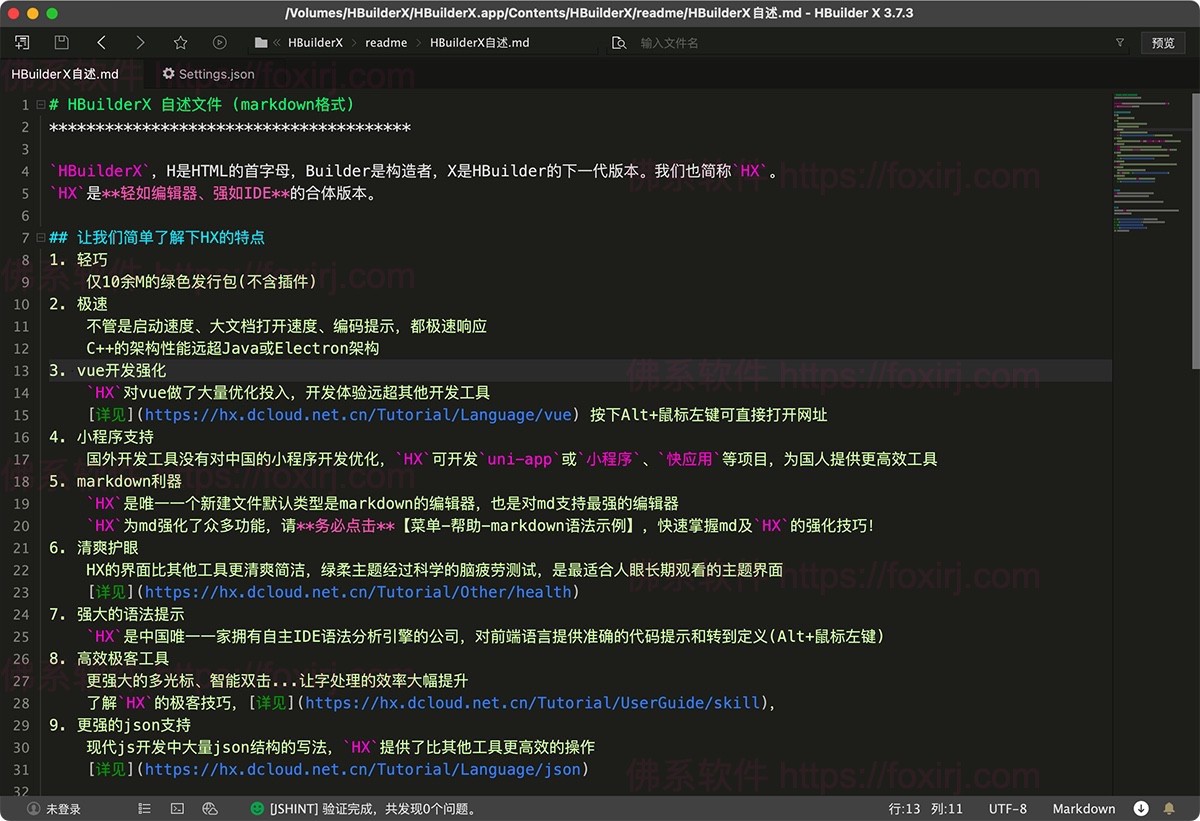The image size is (1200, 821).
Task: Click the run play icon
Action: (x=220, y=43)
